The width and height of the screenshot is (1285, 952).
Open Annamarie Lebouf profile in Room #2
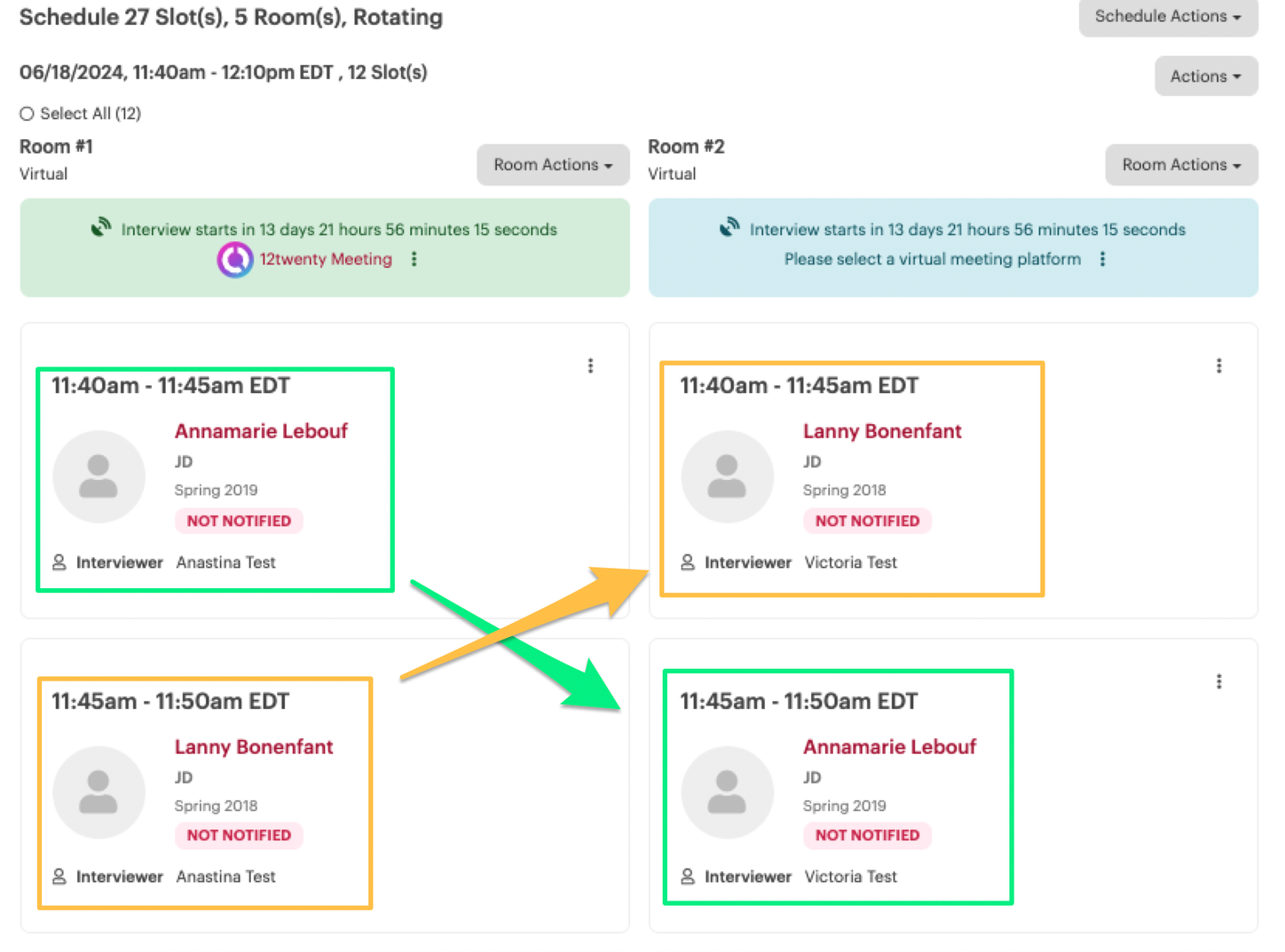point(889,747)
